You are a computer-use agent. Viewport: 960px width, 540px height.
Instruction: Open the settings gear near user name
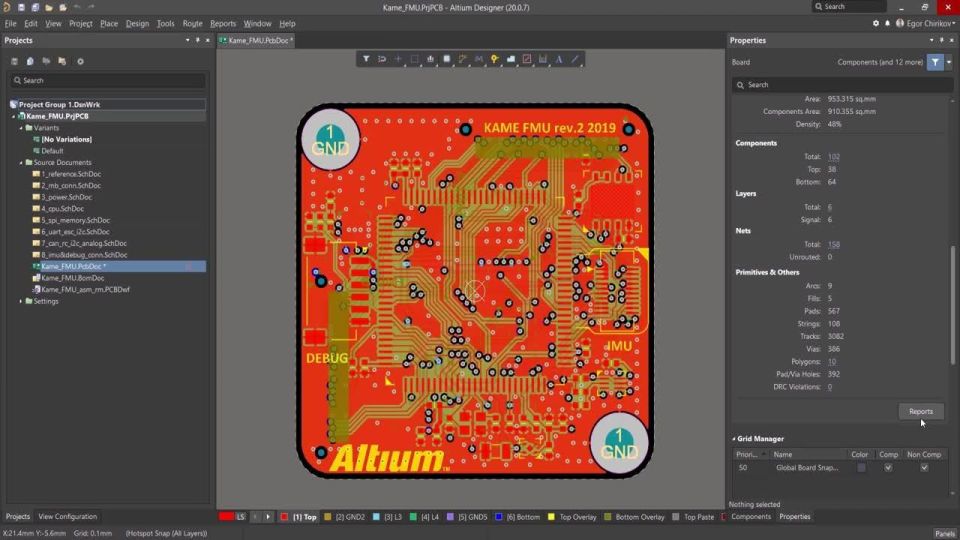876,23
